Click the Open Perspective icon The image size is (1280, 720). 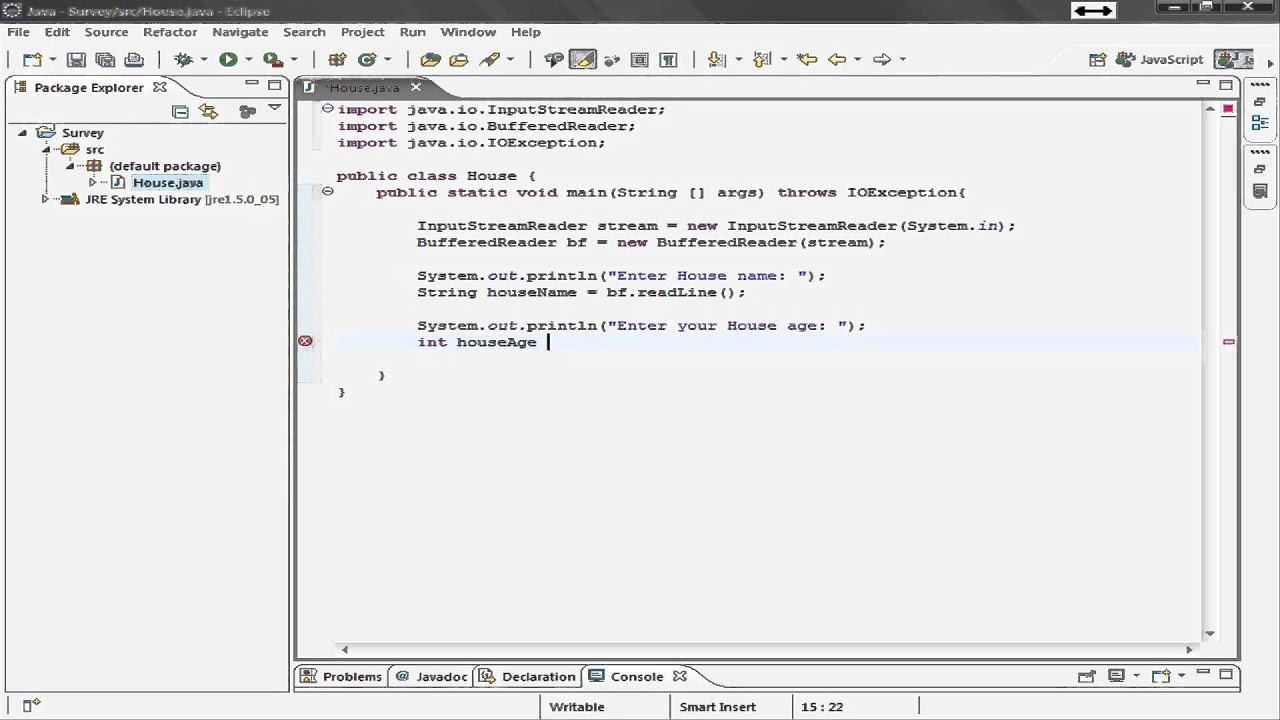[x=1097, y=60]
